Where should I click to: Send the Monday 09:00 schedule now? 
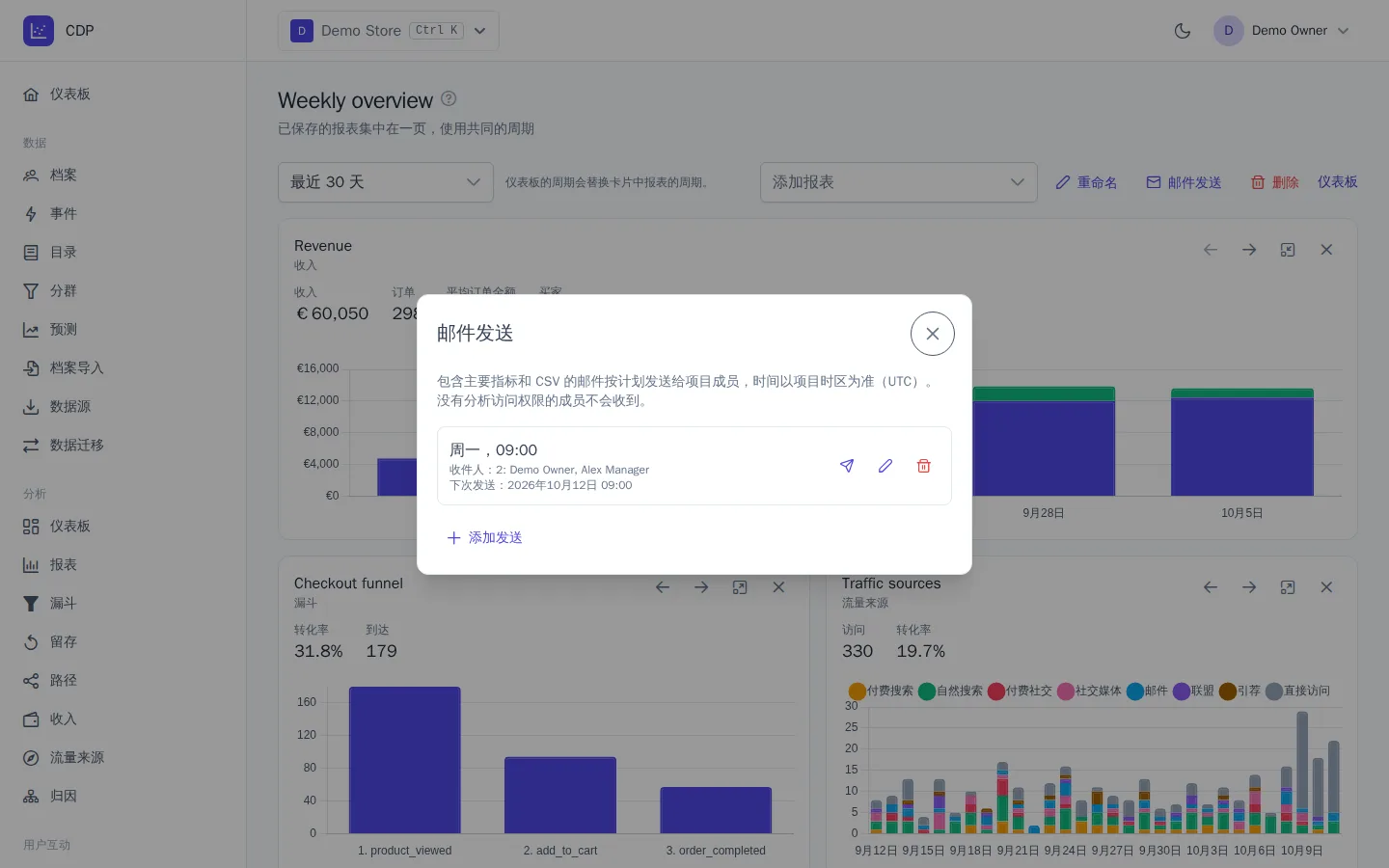847,466
